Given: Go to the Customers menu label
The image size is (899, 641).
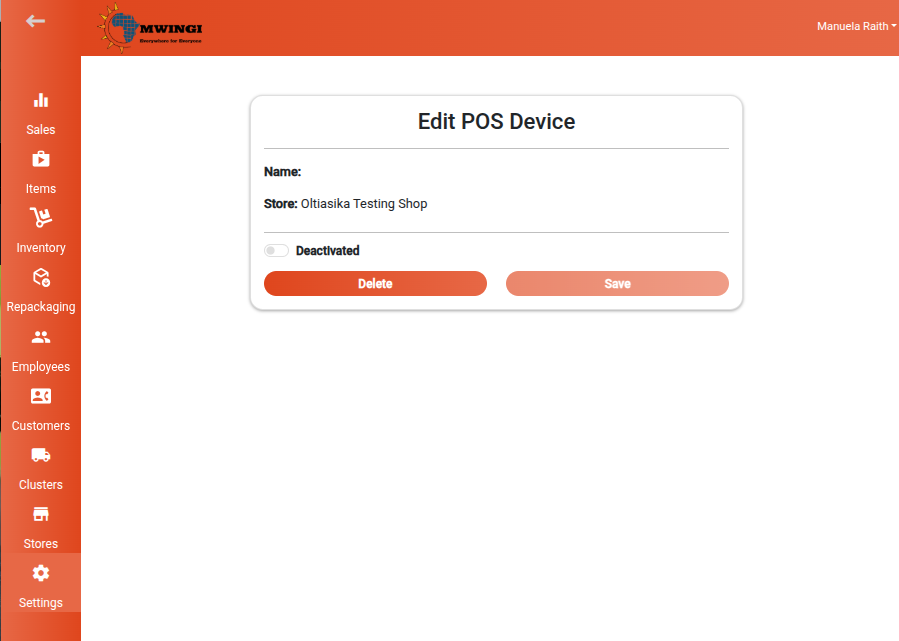Looking at the screenshot, I should click(x=41, y=425).
